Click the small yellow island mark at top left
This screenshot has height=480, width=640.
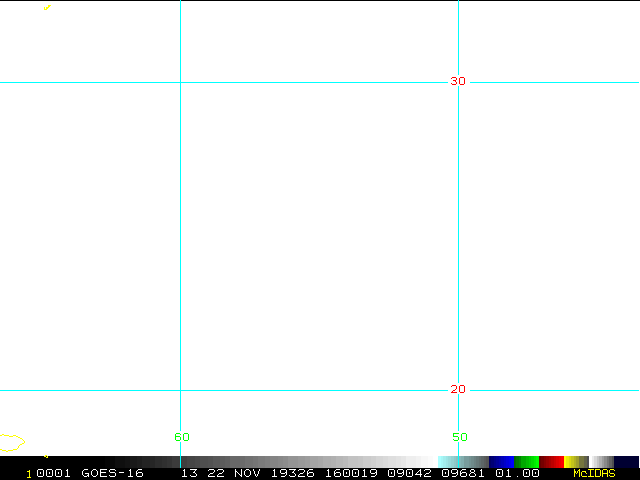pos(47,7)
